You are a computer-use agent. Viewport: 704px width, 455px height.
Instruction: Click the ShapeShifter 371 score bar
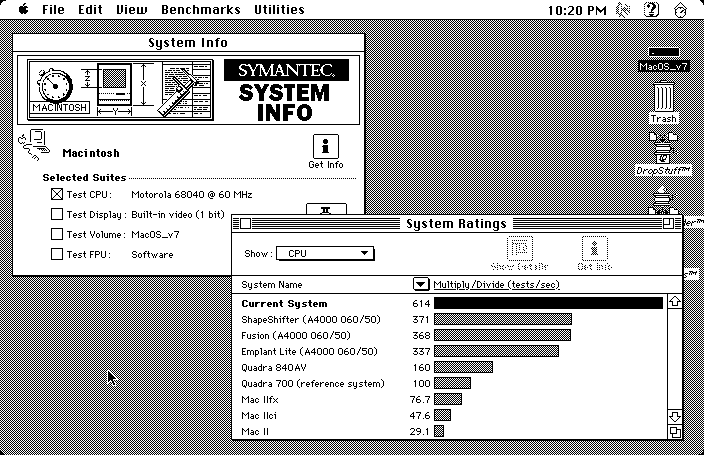(x=503, y=319)
